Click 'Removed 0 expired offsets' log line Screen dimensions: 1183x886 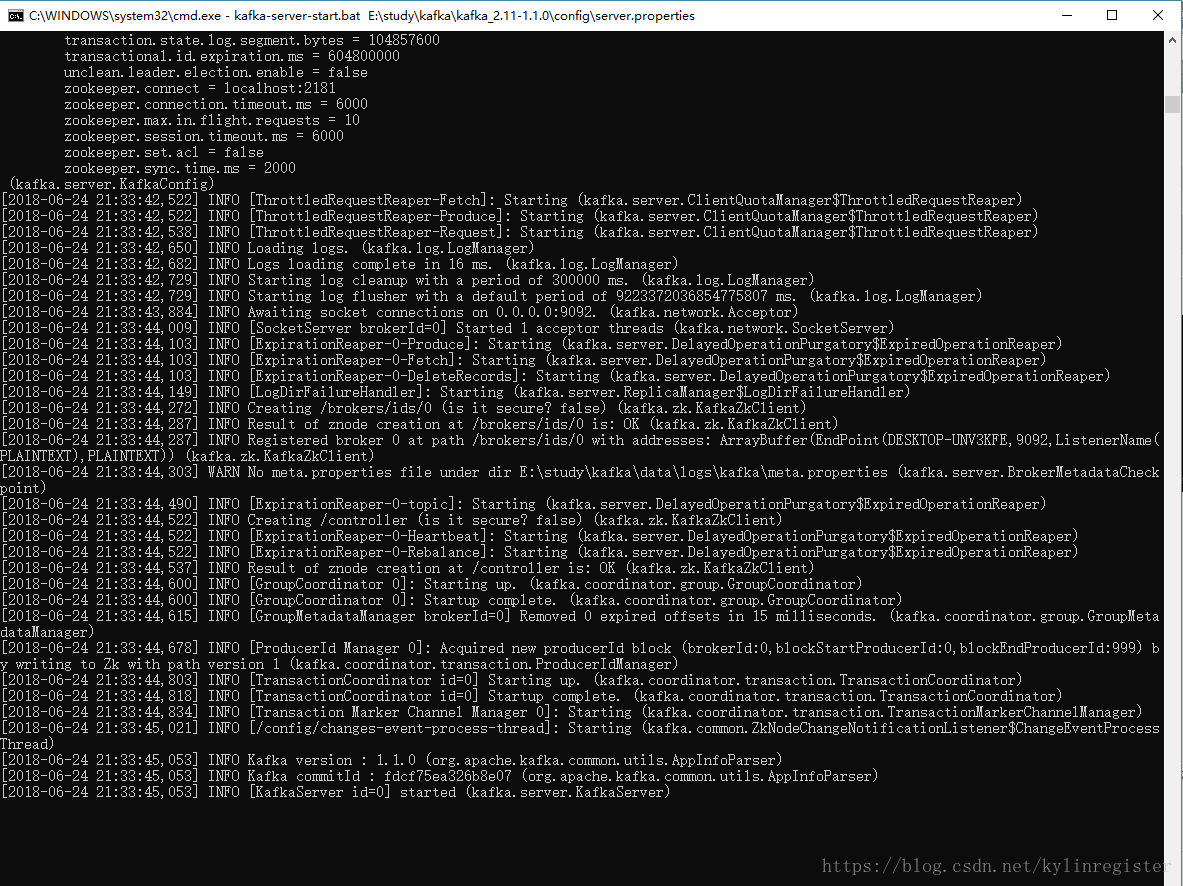(580, 624)
